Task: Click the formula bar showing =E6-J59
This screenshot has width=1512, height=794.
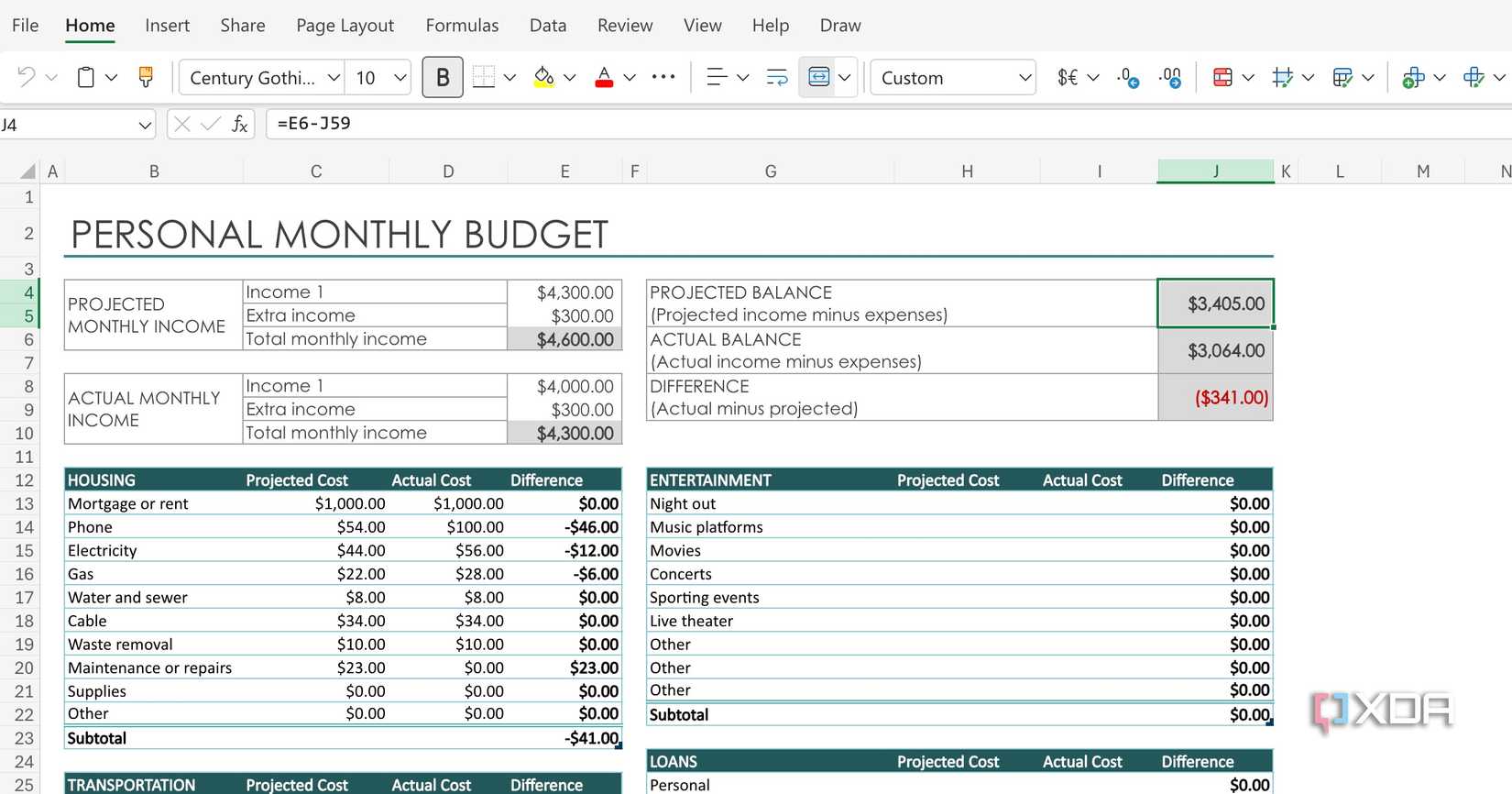Action: coord(825,125)
